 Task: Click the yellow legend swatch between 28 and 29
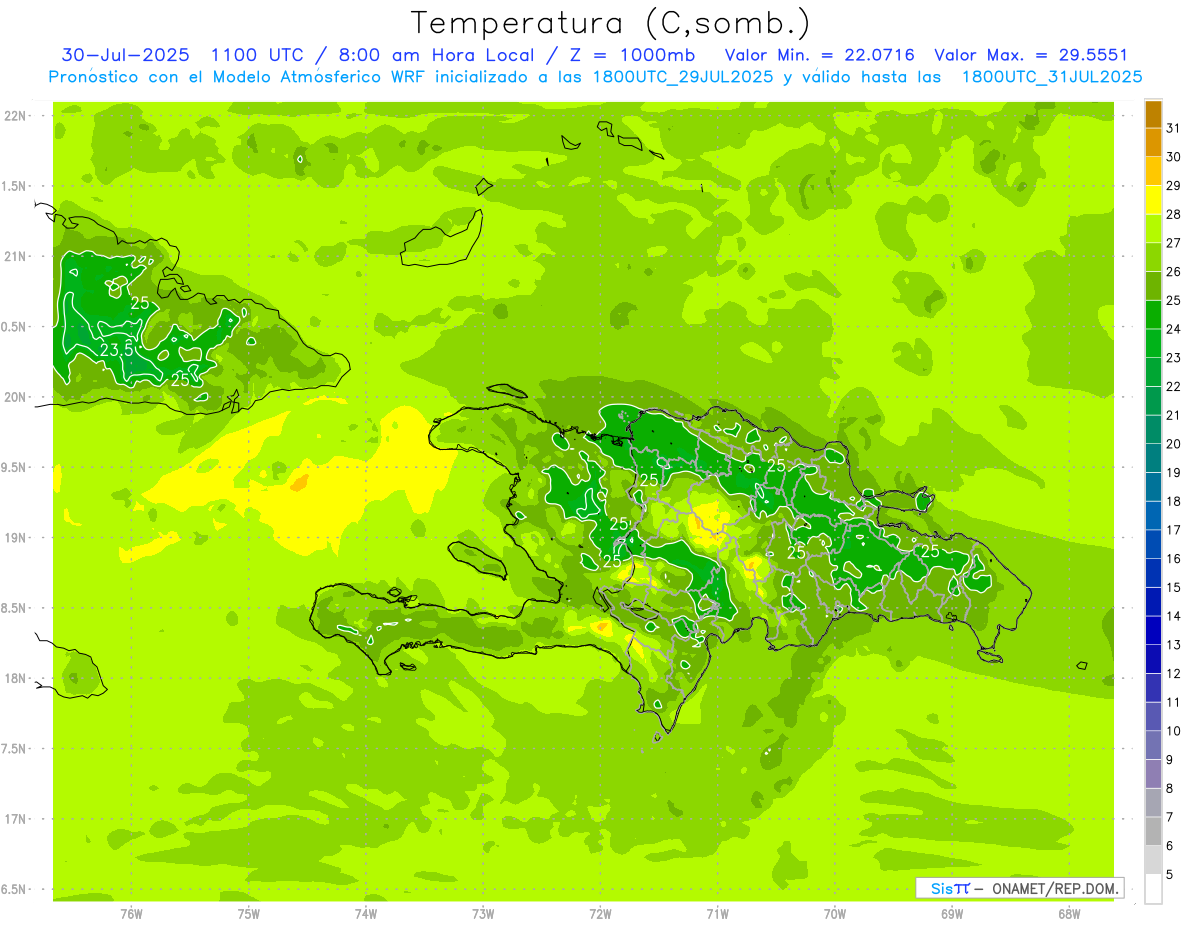(x=1153, y=200)
